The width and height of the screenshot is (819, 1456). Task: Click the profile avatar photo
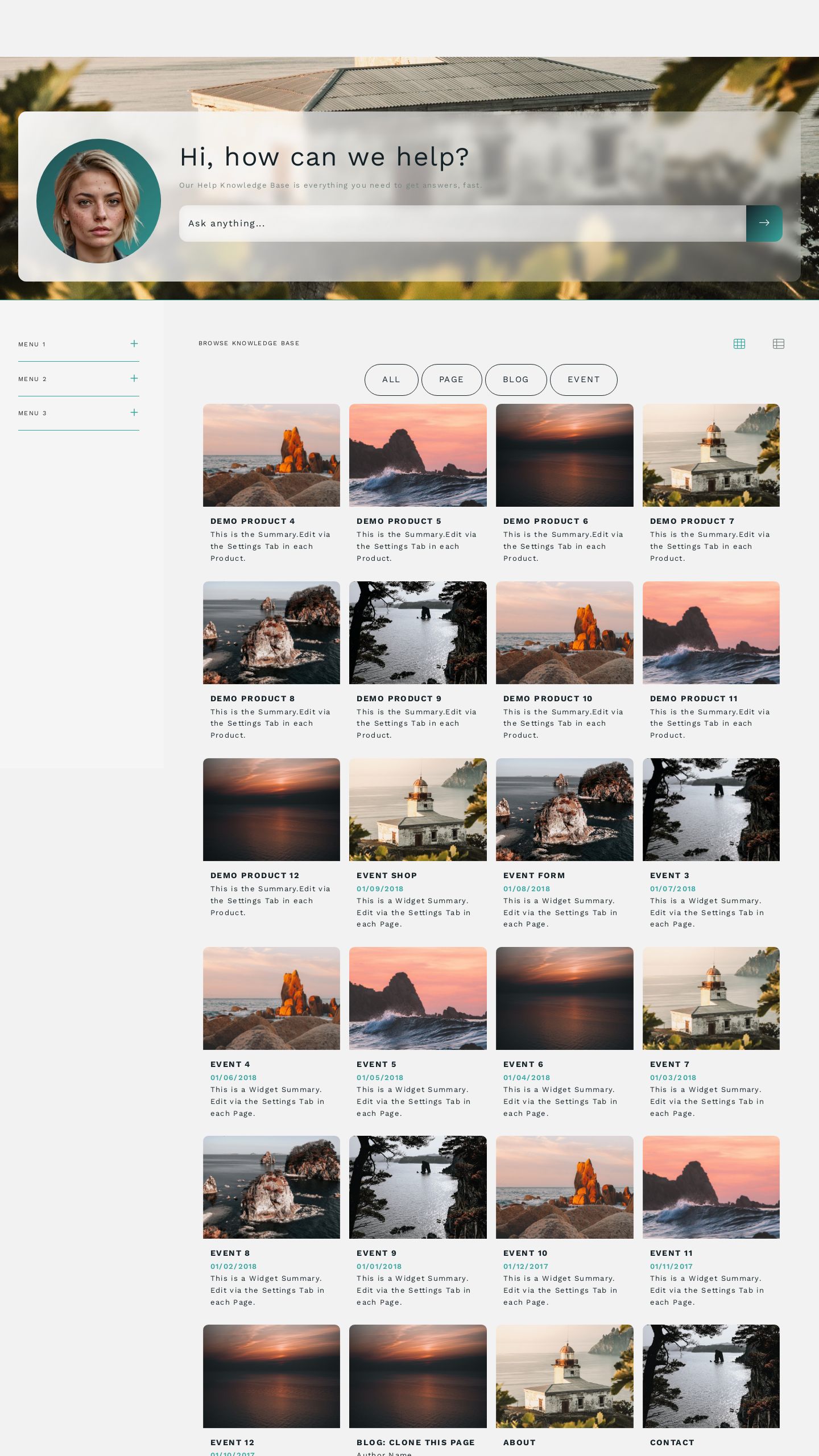(x=98, y=201)
